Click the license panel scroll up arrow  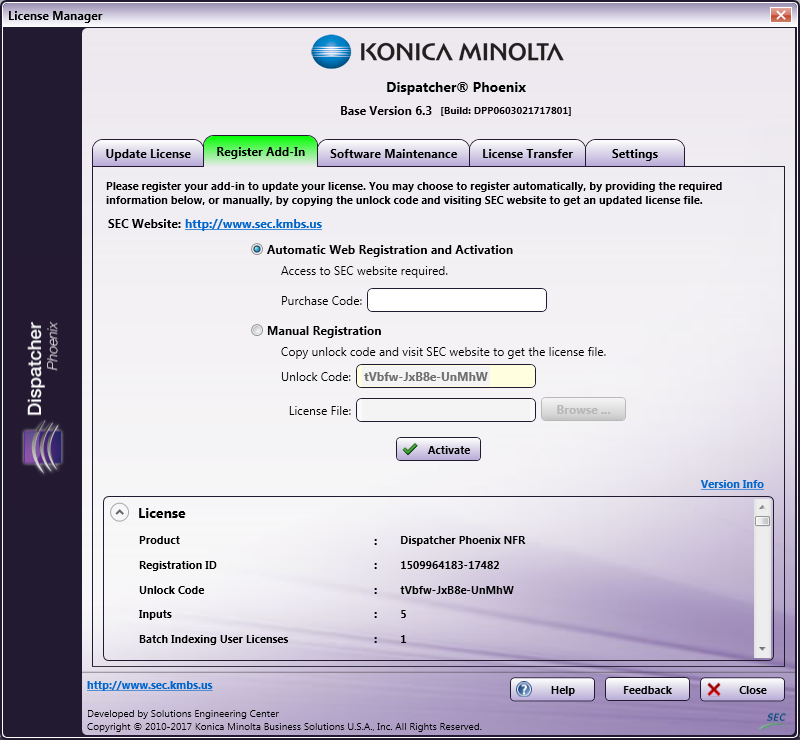(762, 507)
